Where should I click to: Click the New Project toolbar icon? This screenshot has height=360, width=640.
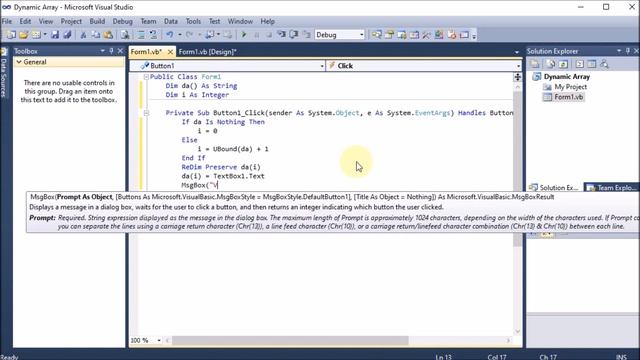coord(10,35)
